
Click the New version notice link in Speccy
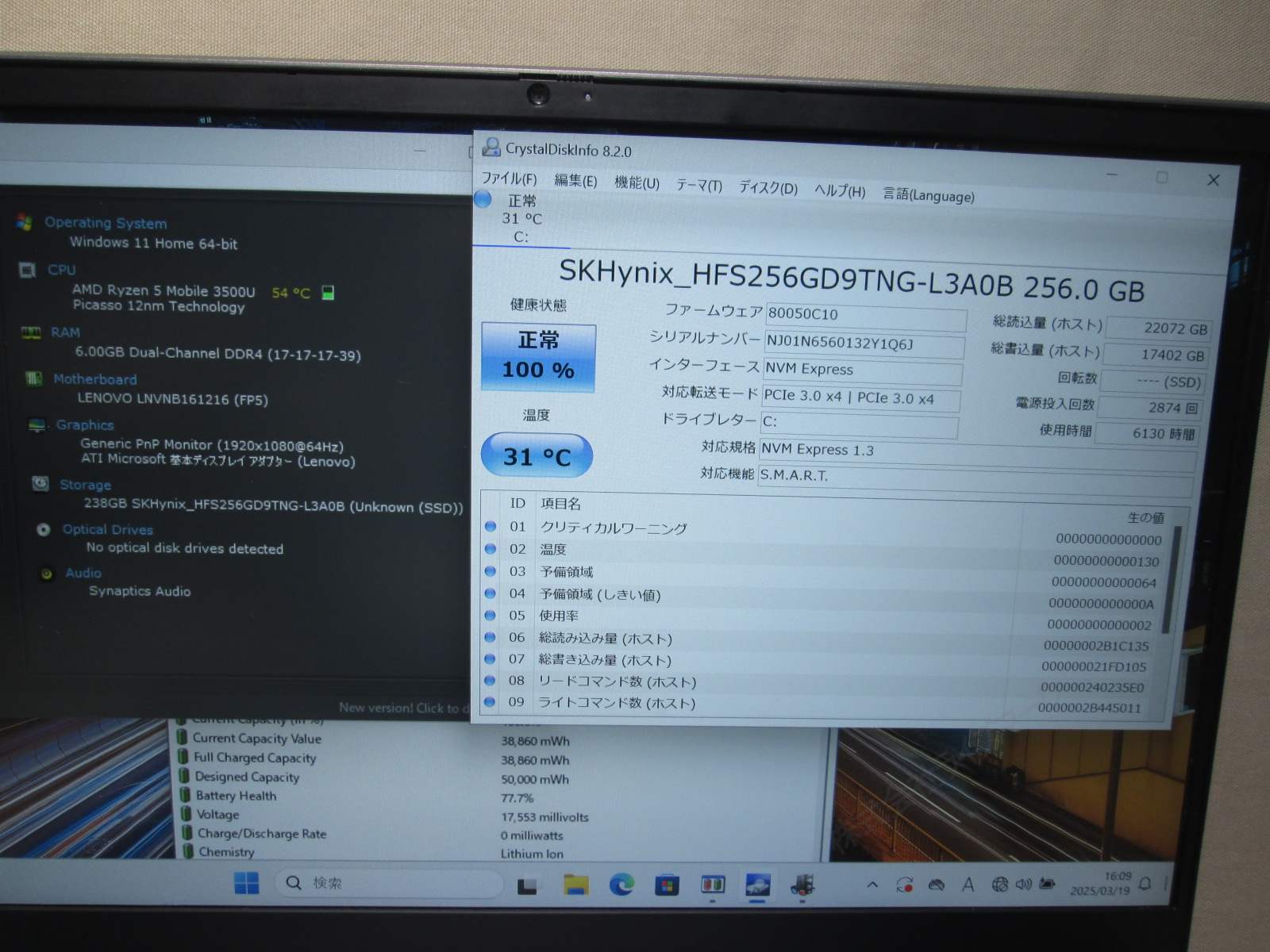coord(404,708)
